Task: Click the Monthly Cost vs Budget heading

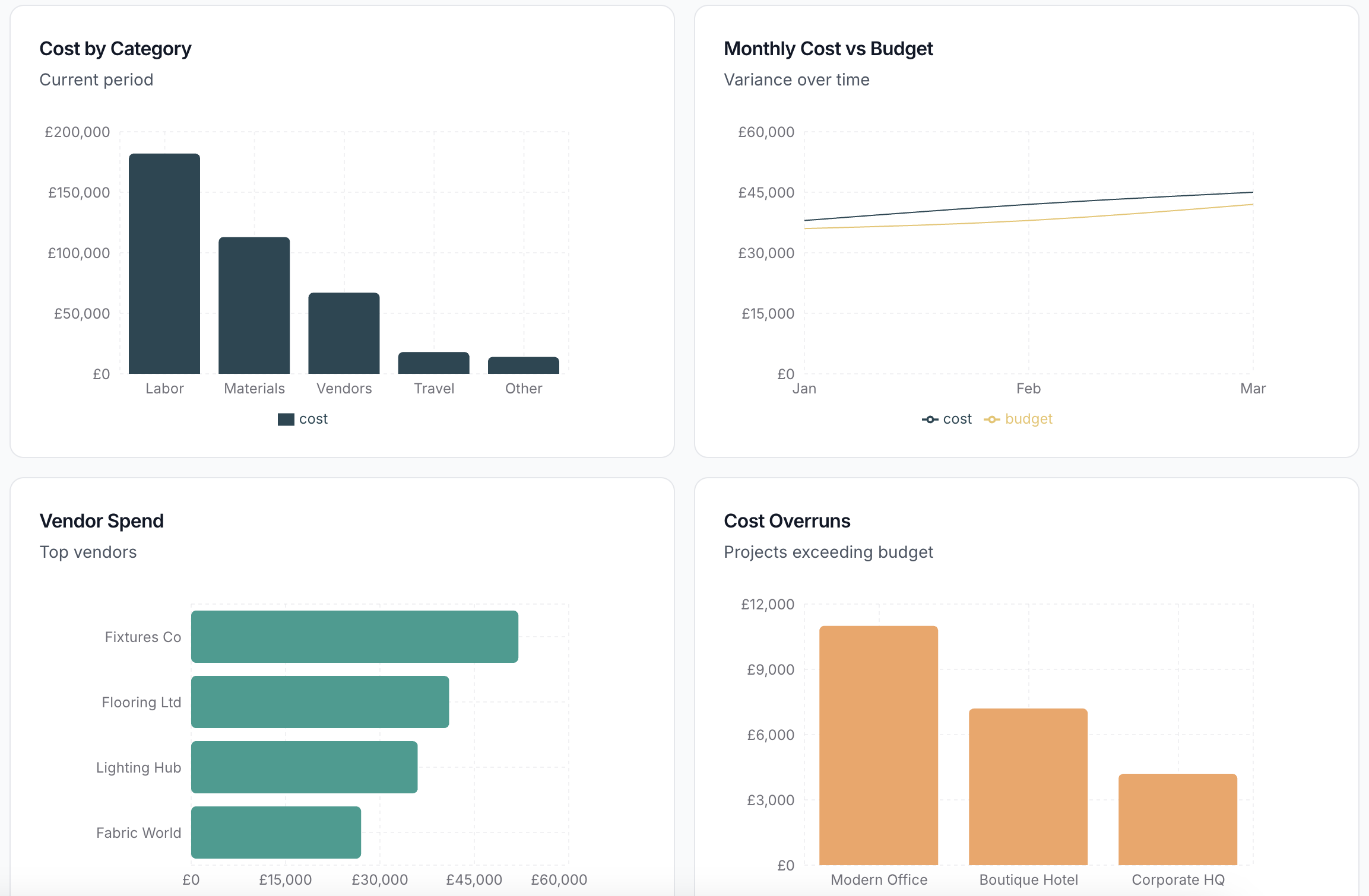Action: (x=828, y=49)
